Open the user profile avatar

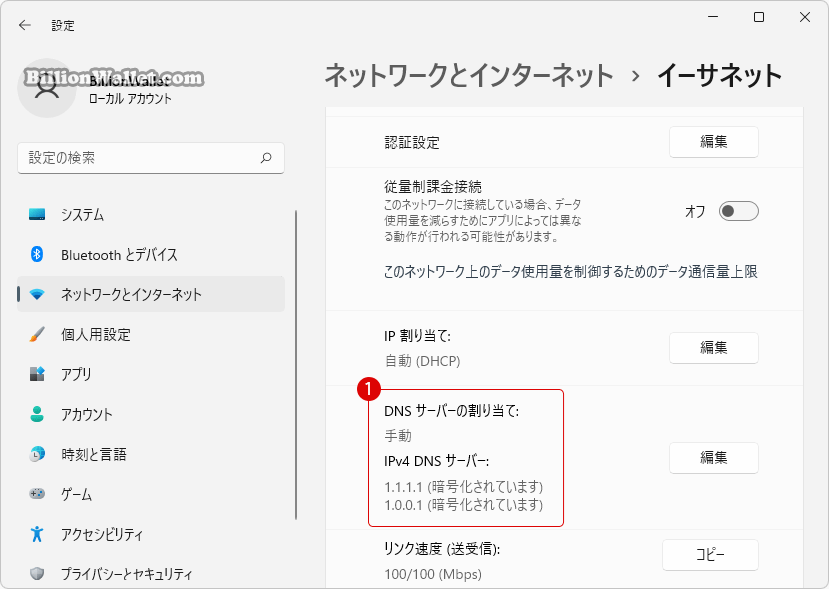[x=47, y=88]
